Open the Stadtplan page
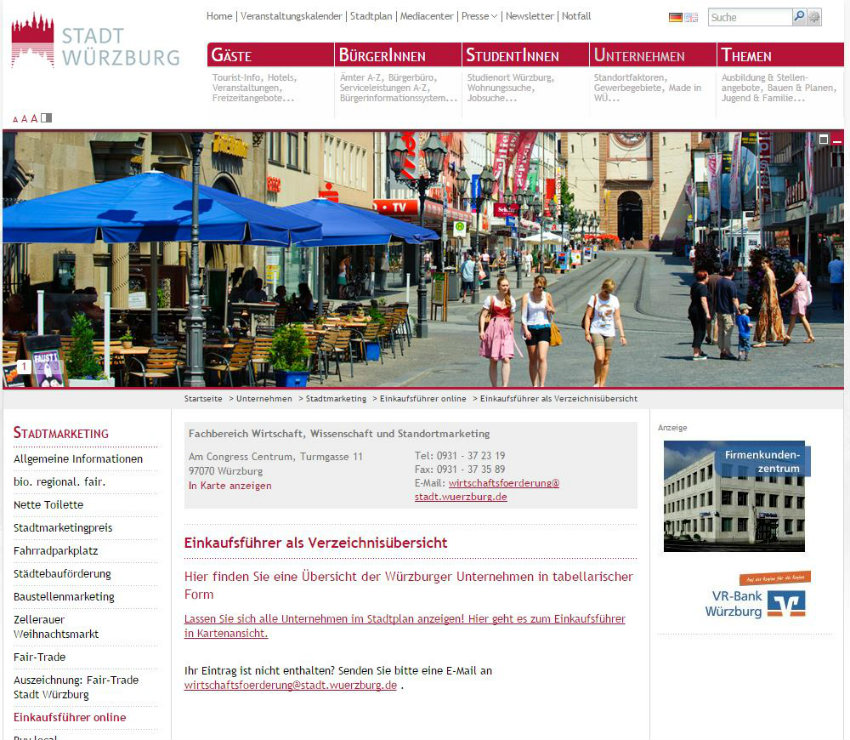The width and height of the screenshot is (850, 740). coord(371,16)
